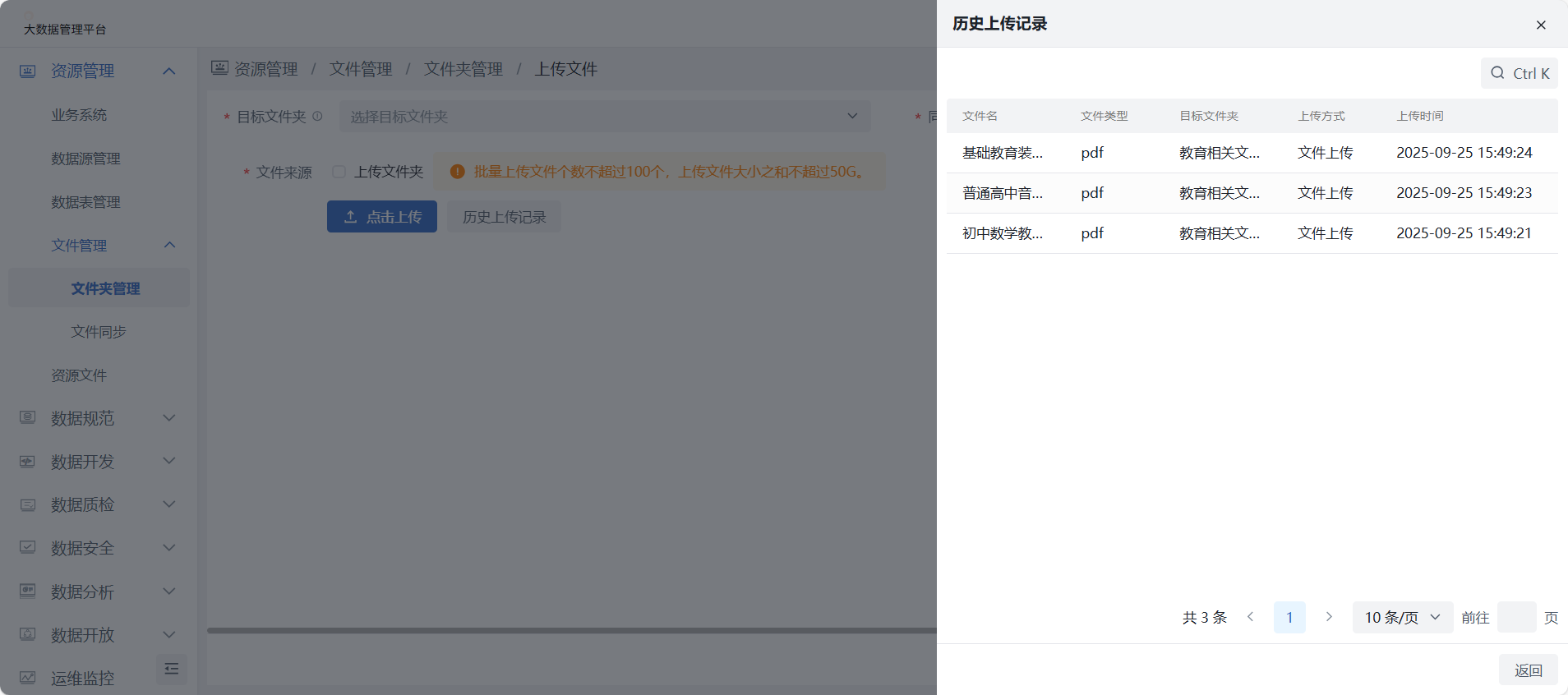1568x695 pixels.
Task: Go to next page arrow
Action: [1329, 617]
